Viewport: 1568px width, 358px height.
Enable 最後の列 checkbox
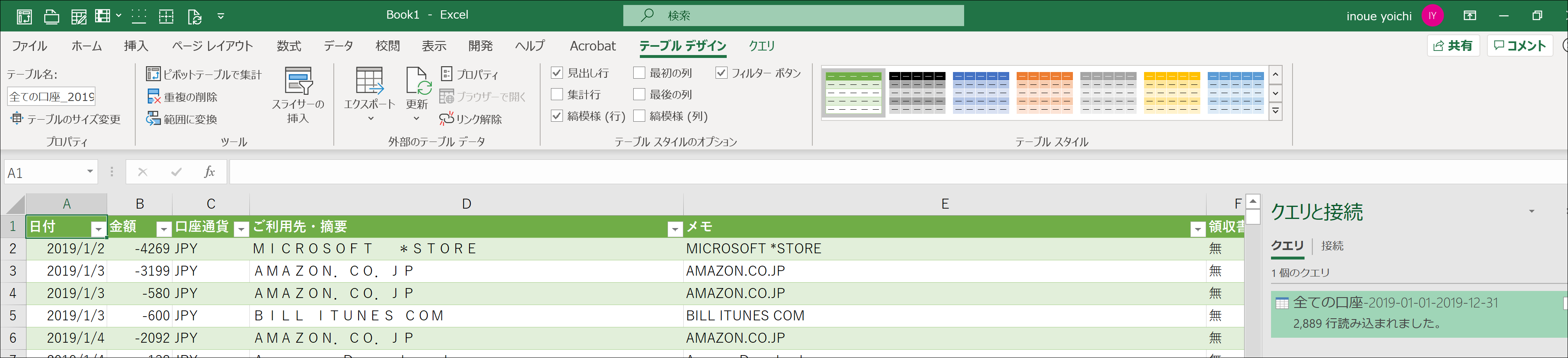click(x=639, y=94)
